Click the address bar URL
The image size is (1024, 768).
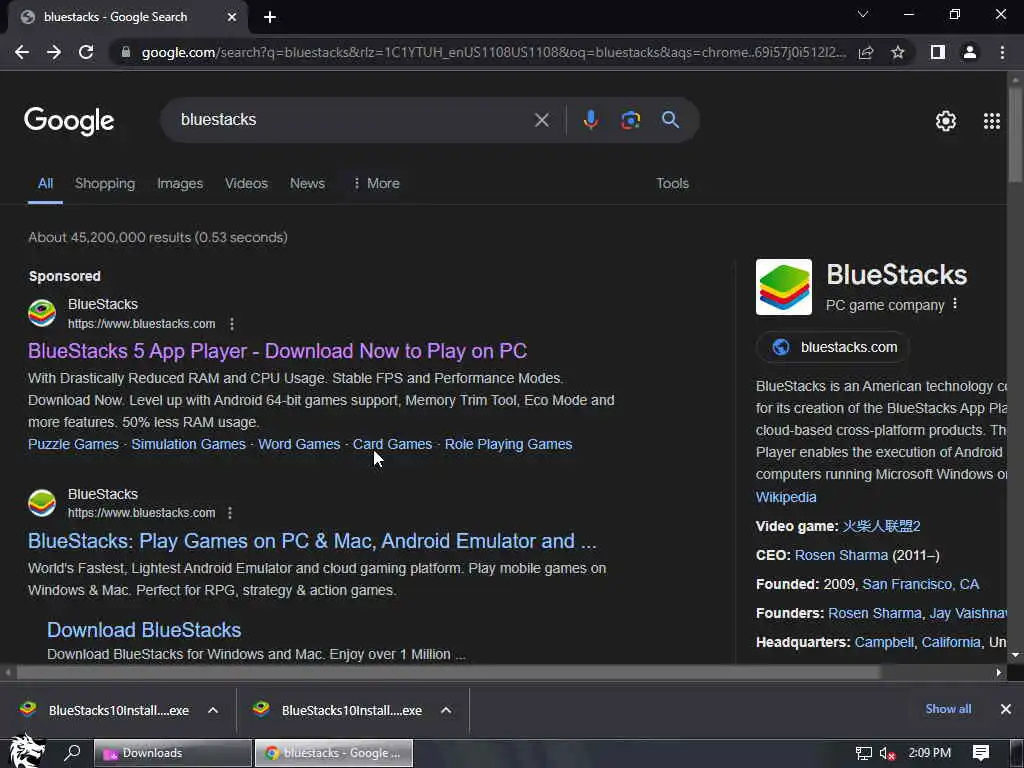coord(493,52)
